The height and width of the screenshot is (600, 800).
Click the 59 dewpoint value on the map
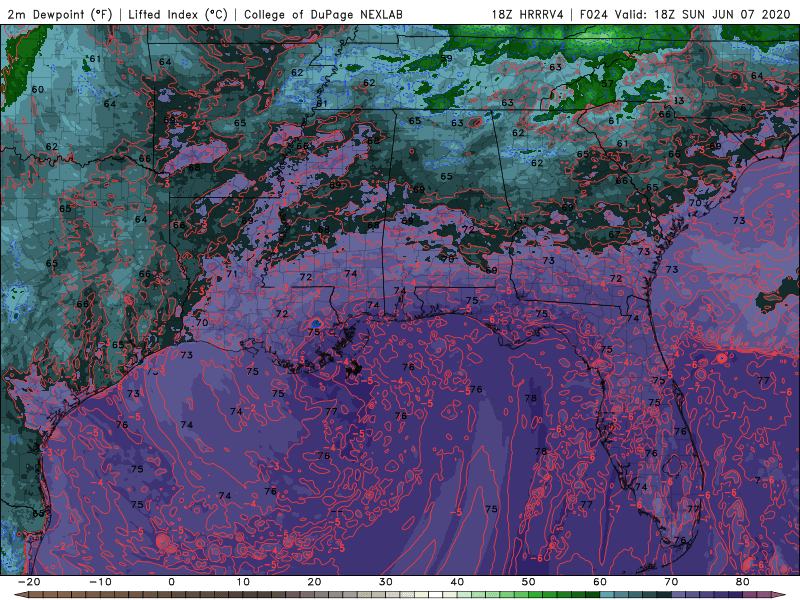point(446,58)
